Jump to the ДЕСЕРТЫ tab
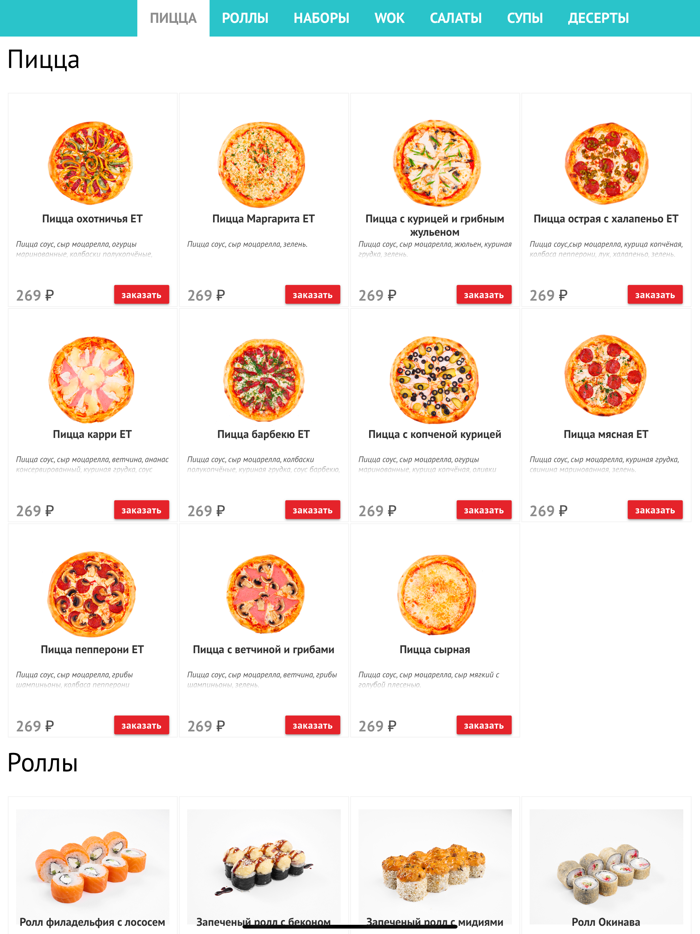This screenshot has height=934, width=700. pyautogui.click(x=598, y=18)
